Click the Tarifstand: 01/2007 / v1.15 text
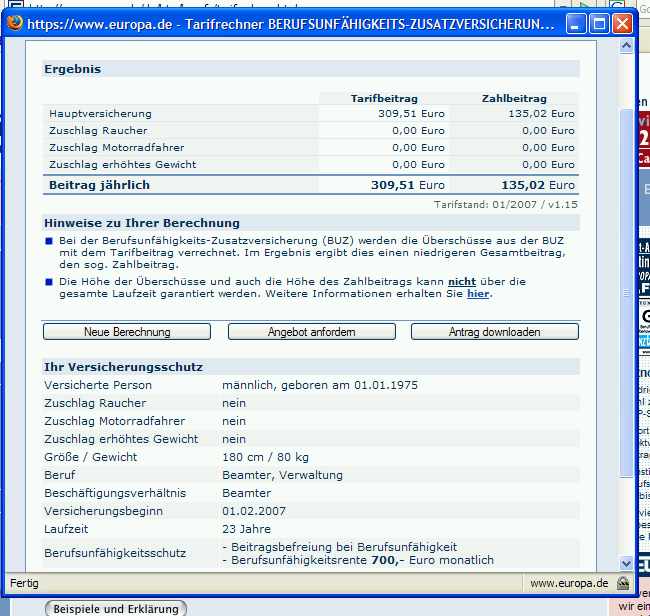 506,205
